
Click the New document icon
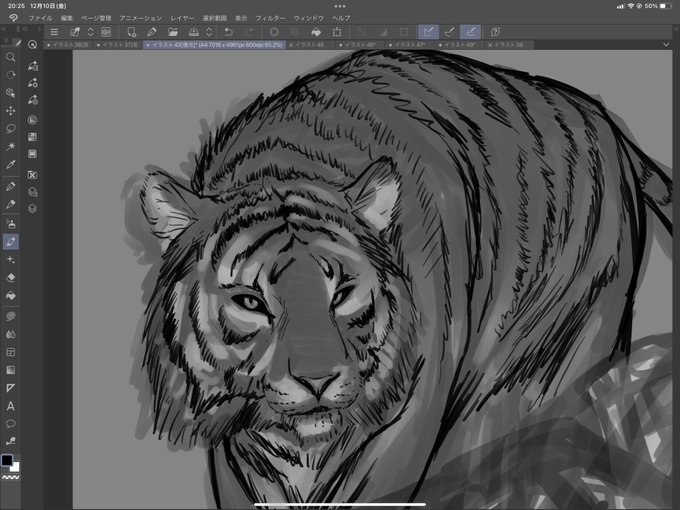pos(131,32)
